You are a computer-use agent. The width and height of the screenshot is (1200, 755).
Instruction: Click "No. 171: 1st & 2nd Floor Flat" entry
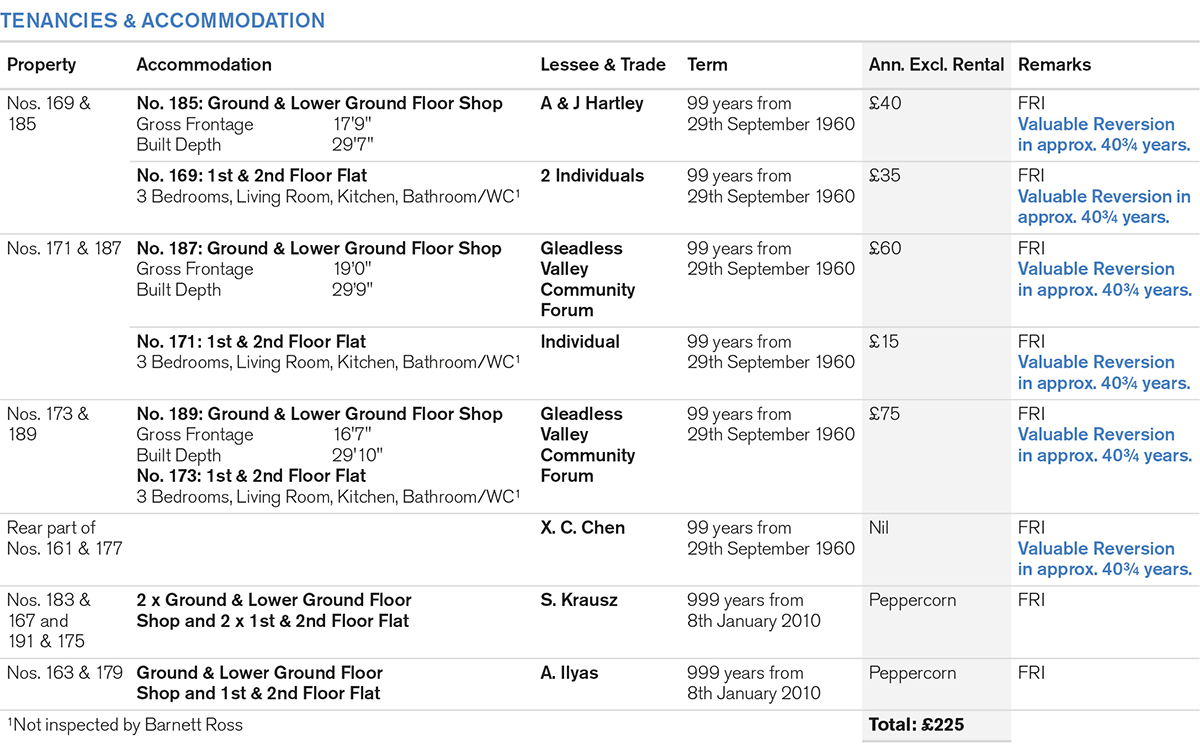pos(251,342)
